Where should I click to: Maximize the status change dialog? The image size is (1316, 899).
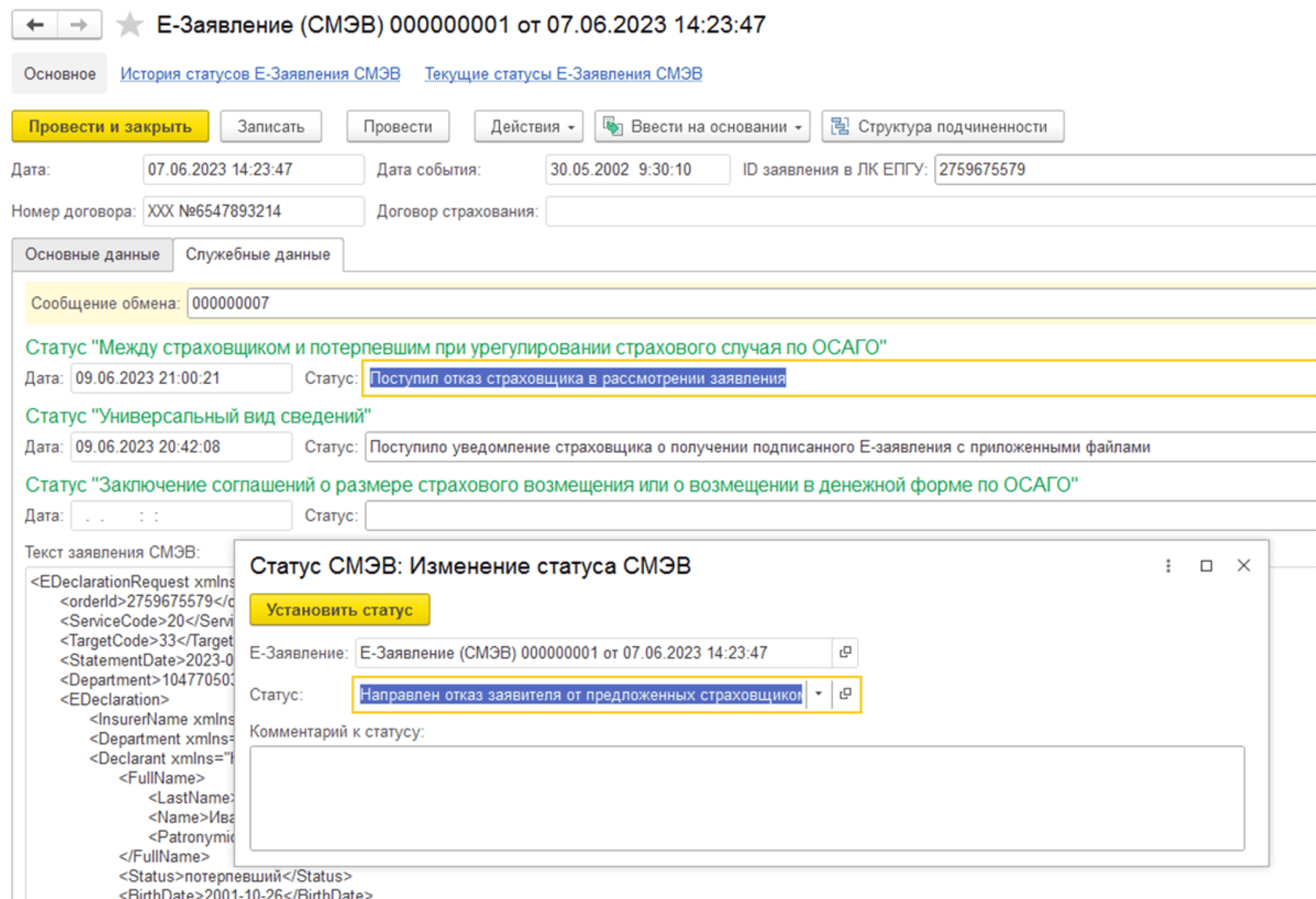click(1206, 565)
